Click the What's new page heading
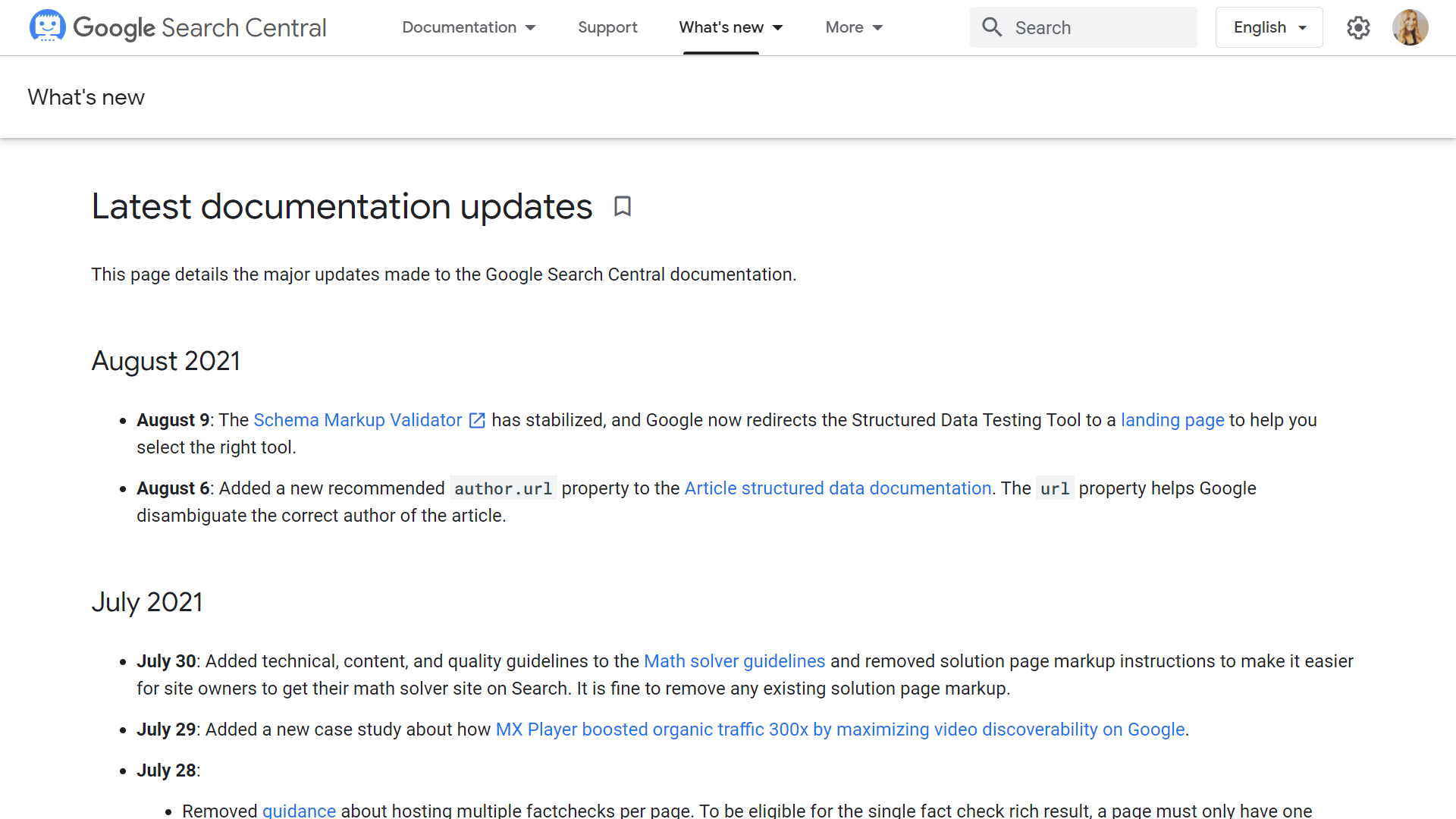 tap(86, 97)
